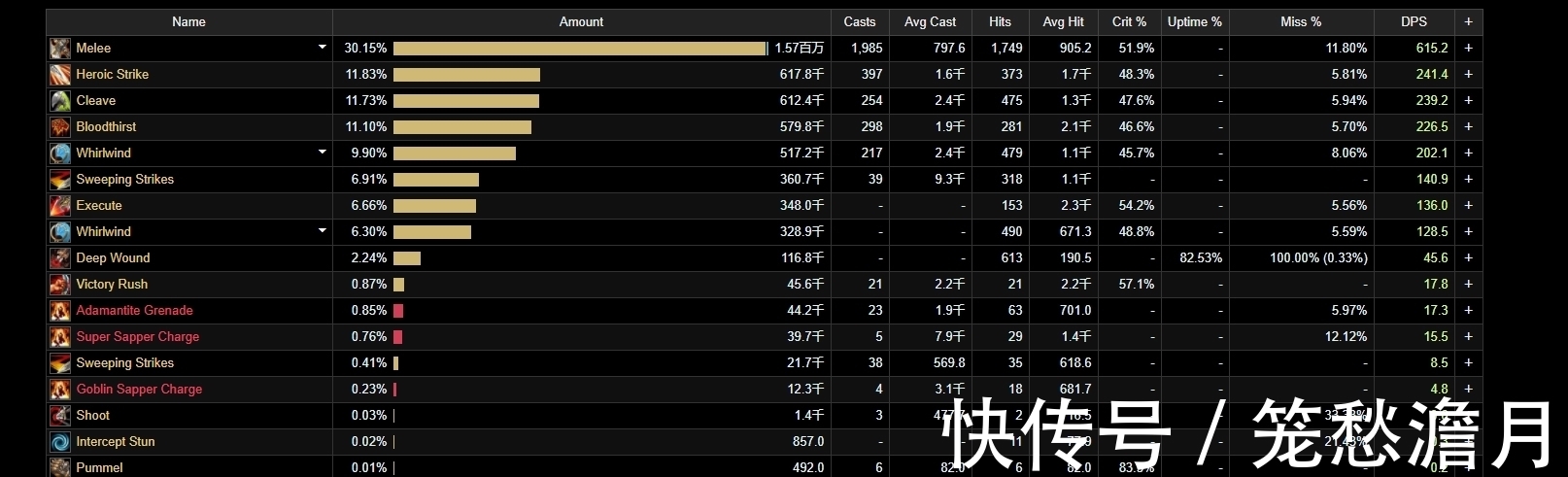Click the Bloodthirst amount 579.8千
The height and width of the screenshot is (477, 1568).
801,126
